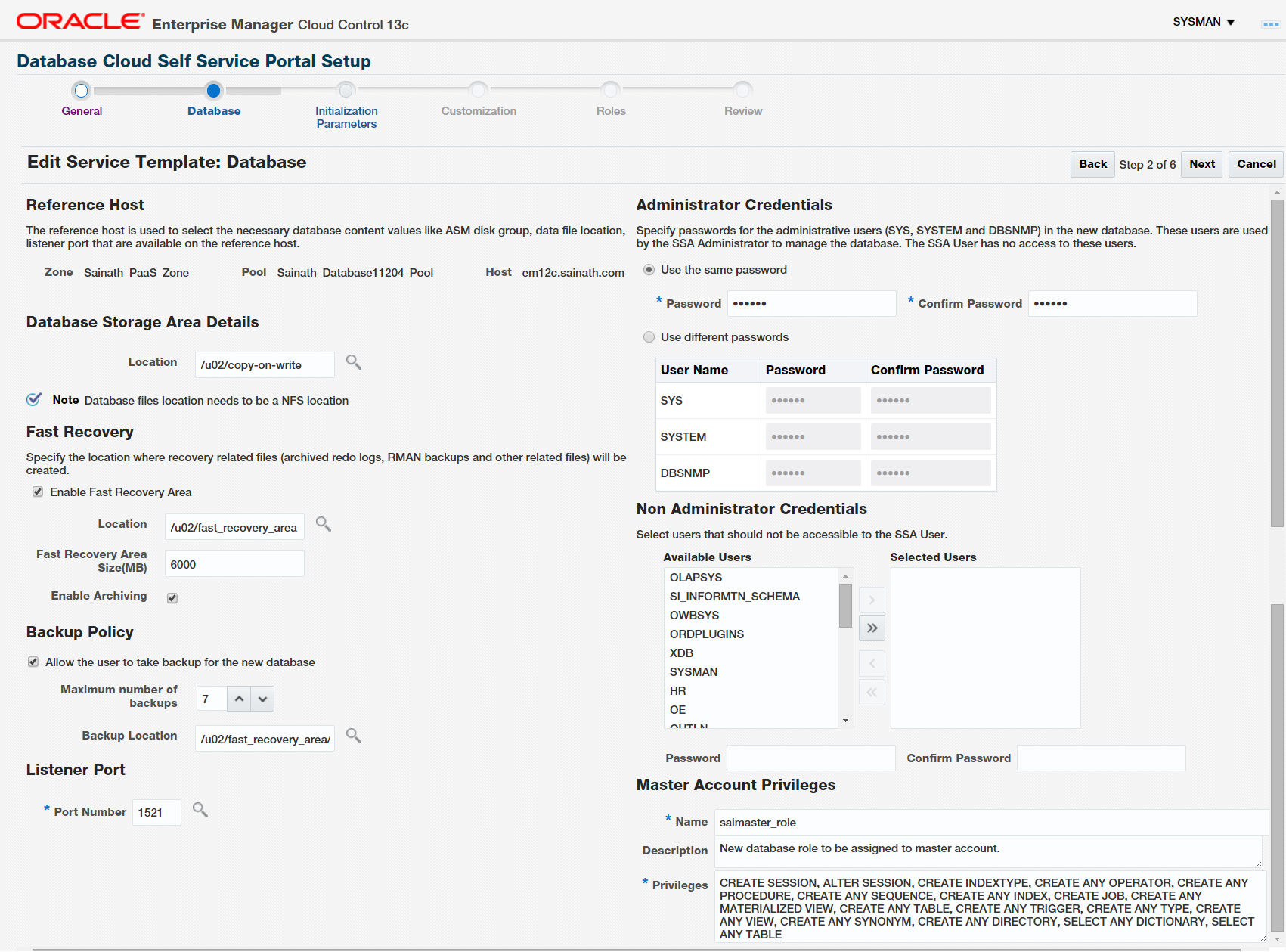Select XDB in Available Users
The image size is (1286, 952).
tap(751, 653)
